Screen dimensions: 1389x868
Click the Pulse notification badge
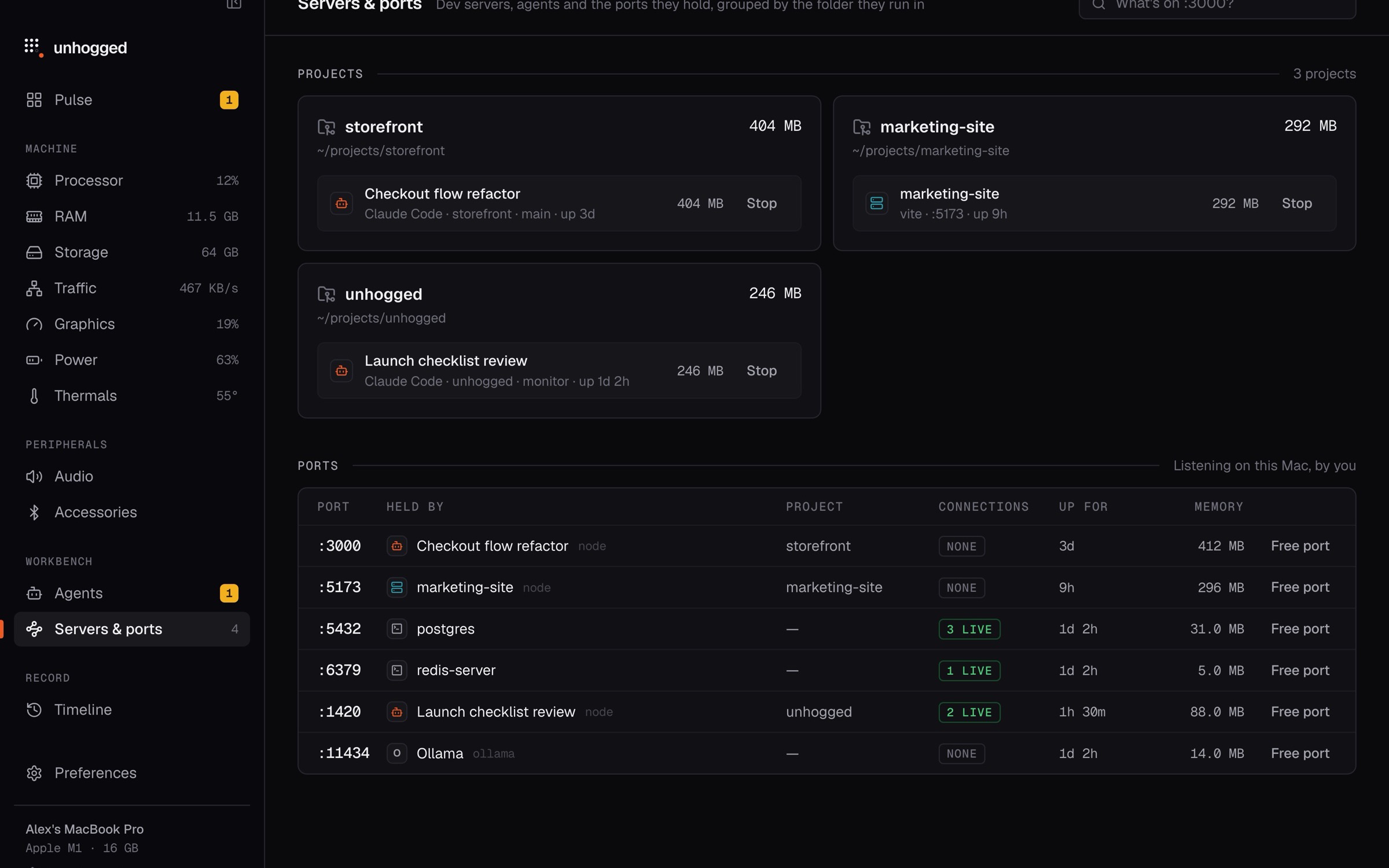tap(229, 100)
